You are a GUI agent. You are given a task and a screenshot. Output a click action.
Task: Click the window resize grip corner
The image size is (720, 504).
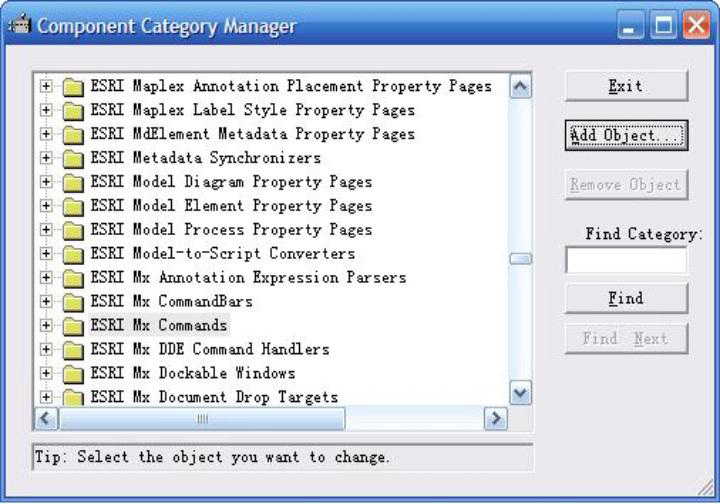[x=706, y=487]
